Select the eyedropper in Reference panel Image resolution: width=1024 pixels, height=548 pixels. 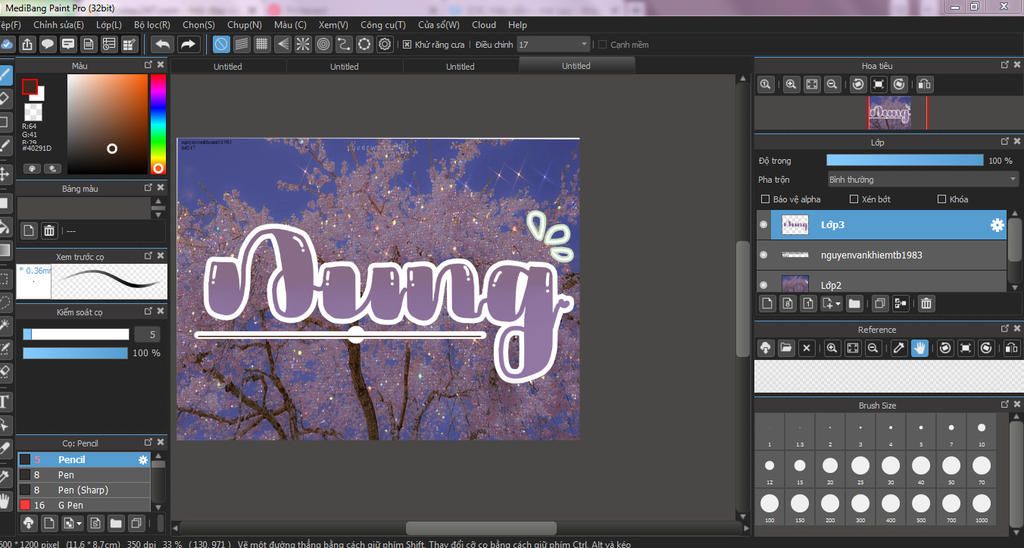pyautogui.click(x=899, y=348)
